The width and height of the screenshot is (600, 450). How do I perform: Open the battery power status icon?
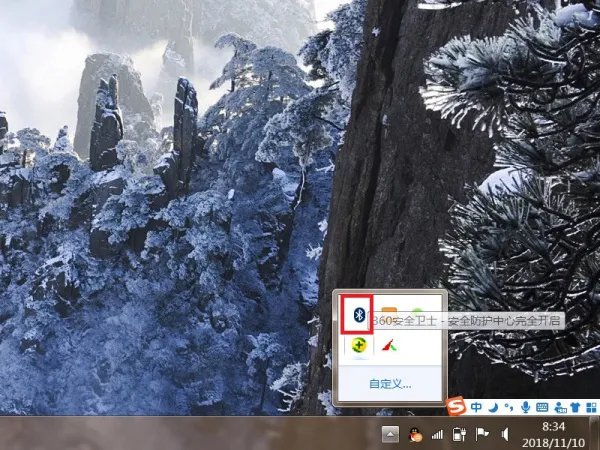(459, 434)
